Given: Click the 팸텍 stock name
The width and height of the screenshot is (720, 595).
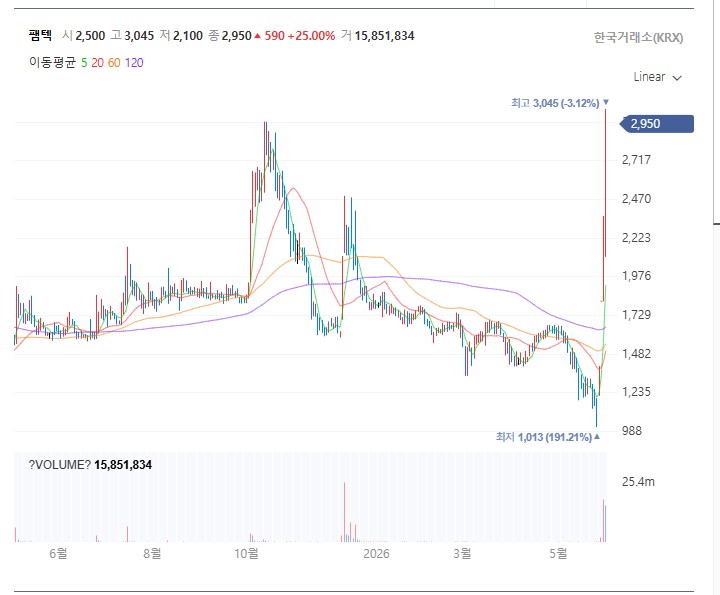Looking at the screenshot, I should click(40, 35).
